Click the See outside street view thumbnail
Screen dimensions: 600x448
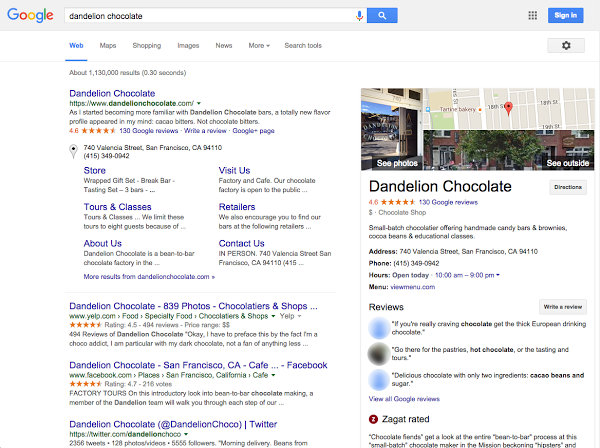coord(509,150)
